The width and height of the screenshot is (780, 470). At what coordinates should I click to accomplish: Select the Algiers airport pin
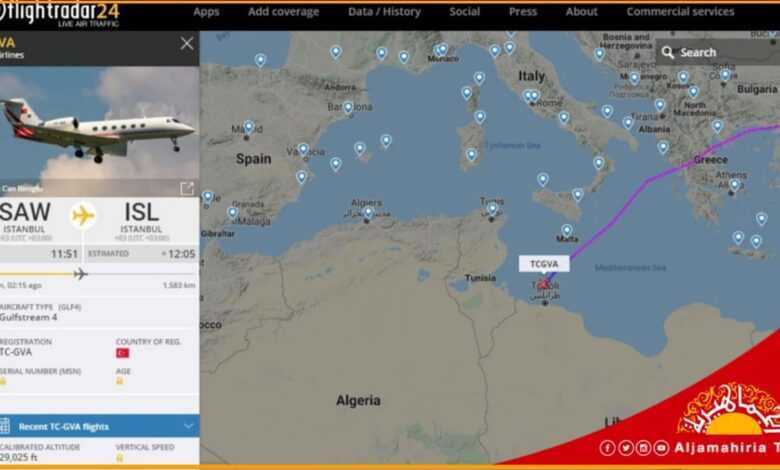click(368, 213)
